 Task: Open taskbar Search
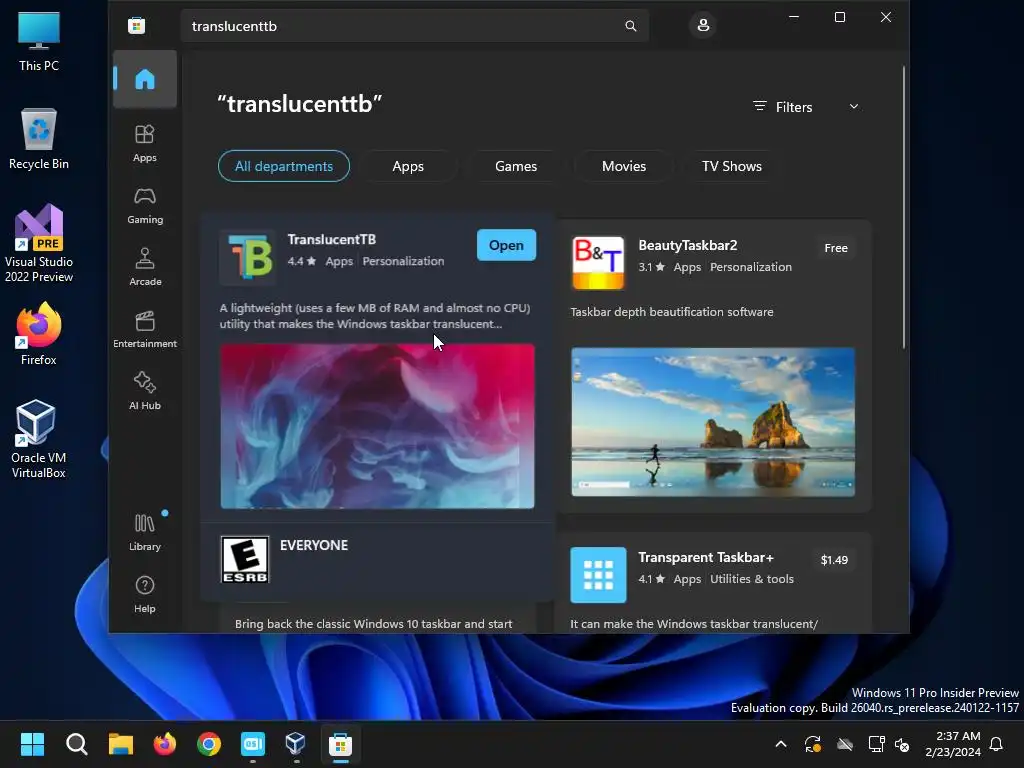[76, 744]
